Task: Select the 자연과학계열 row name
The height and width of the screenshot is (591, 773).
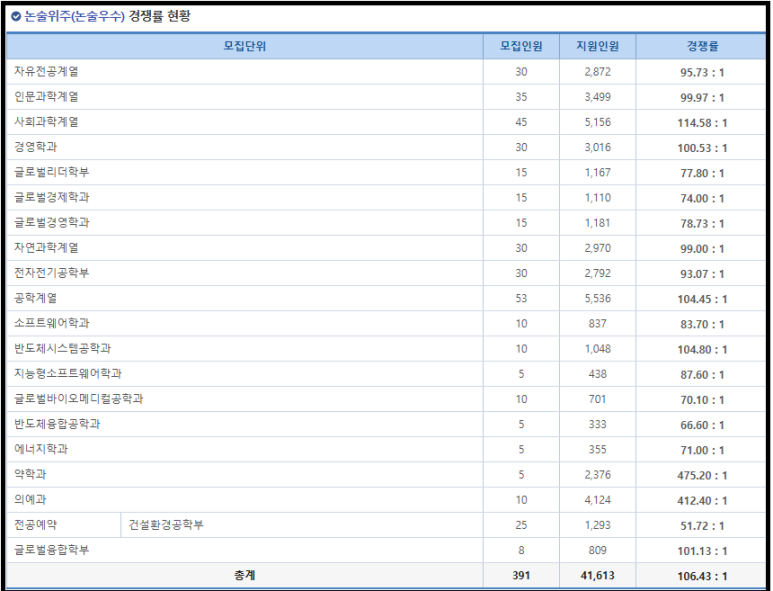Action: click(x=46, y=247)
